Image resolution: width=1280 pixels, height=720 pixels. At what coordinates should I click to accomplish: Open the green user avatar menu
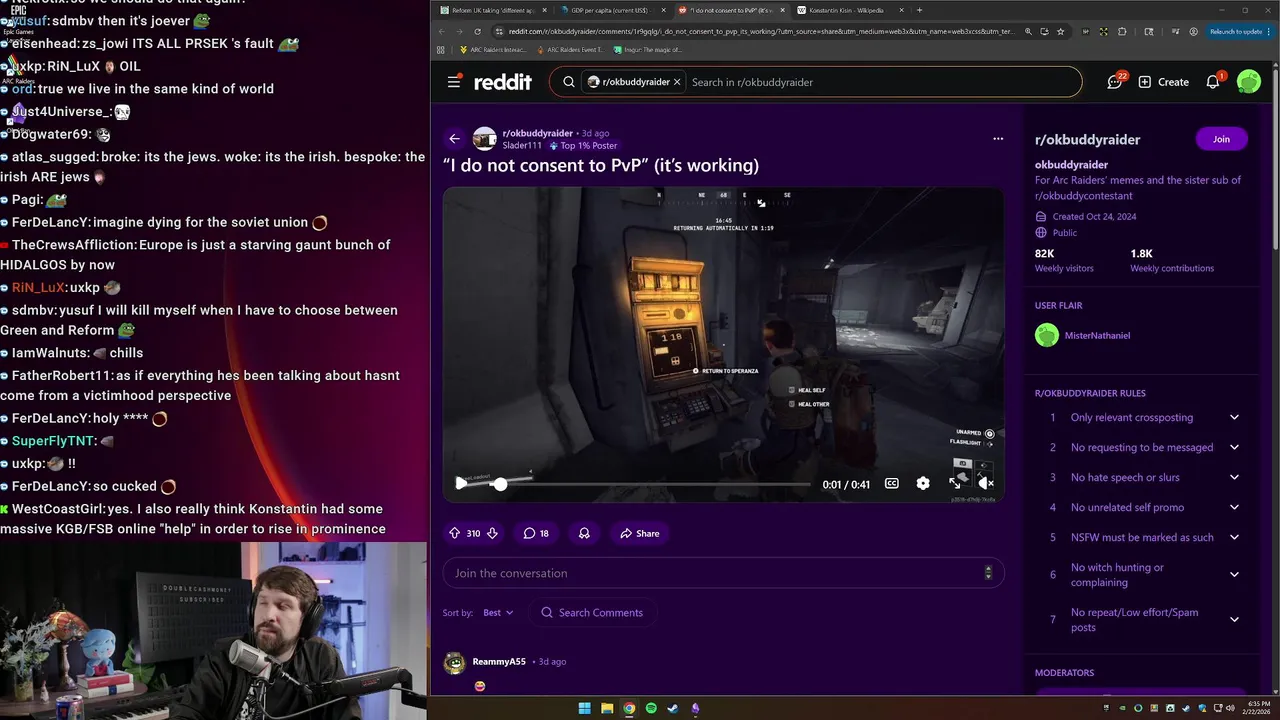[x=1248, y=82]
